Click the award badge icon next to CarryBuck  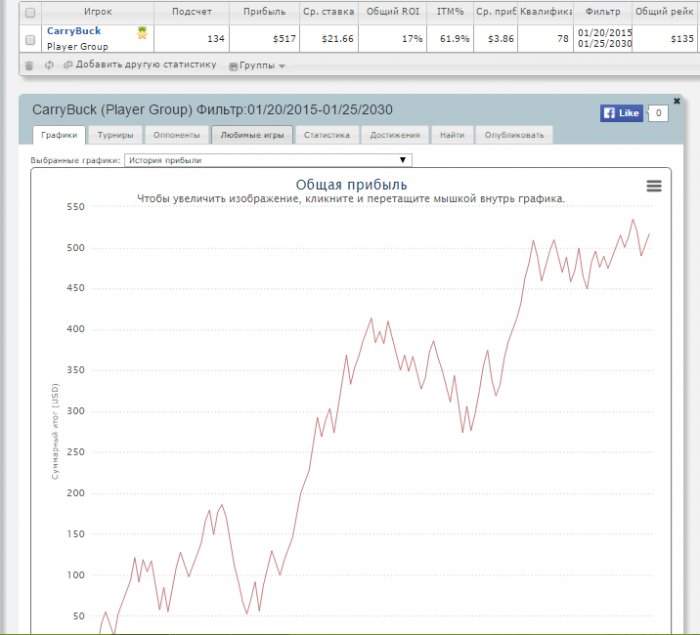point(142,32)
